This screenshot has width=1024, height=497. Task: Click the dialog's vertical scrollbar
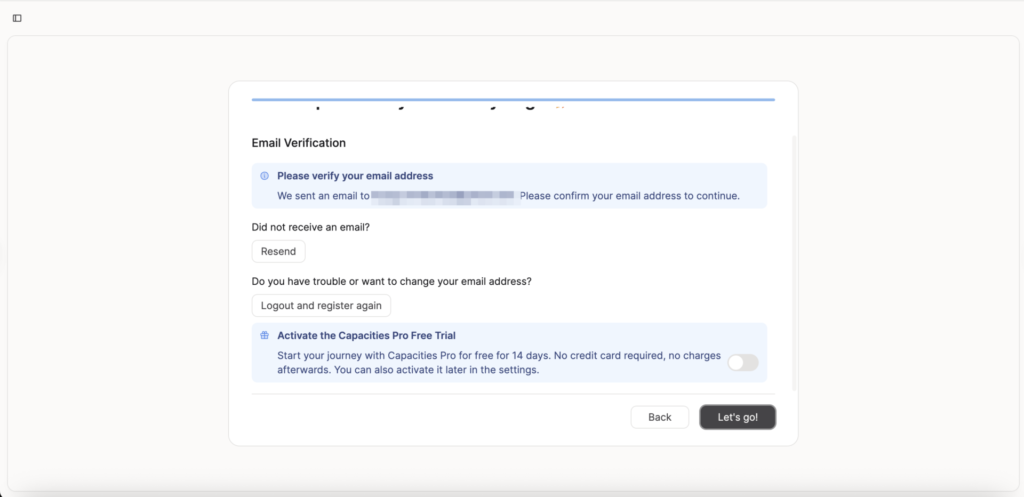(x=794, y=260)
